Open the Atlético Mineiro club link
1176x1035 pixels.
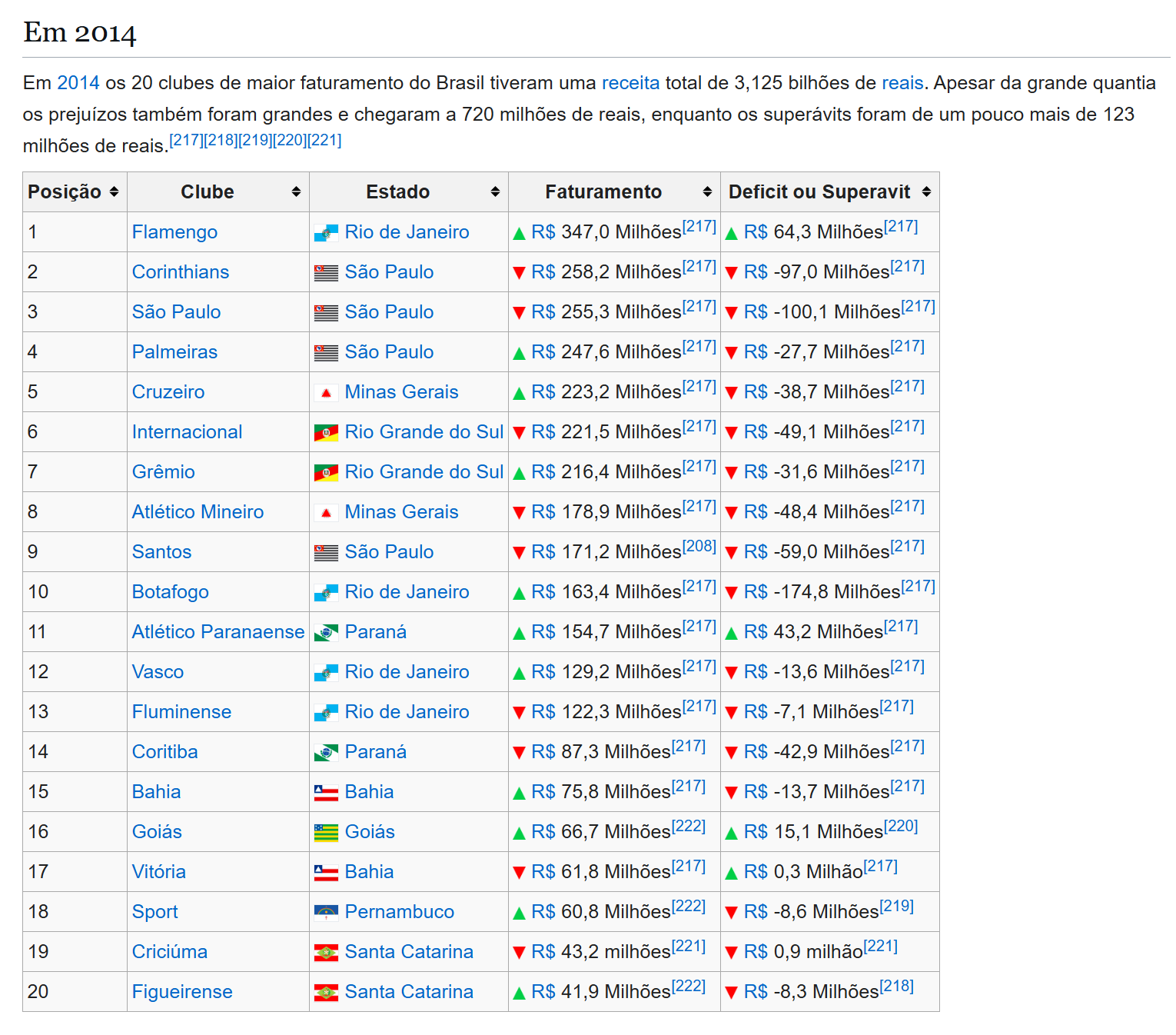198,512
